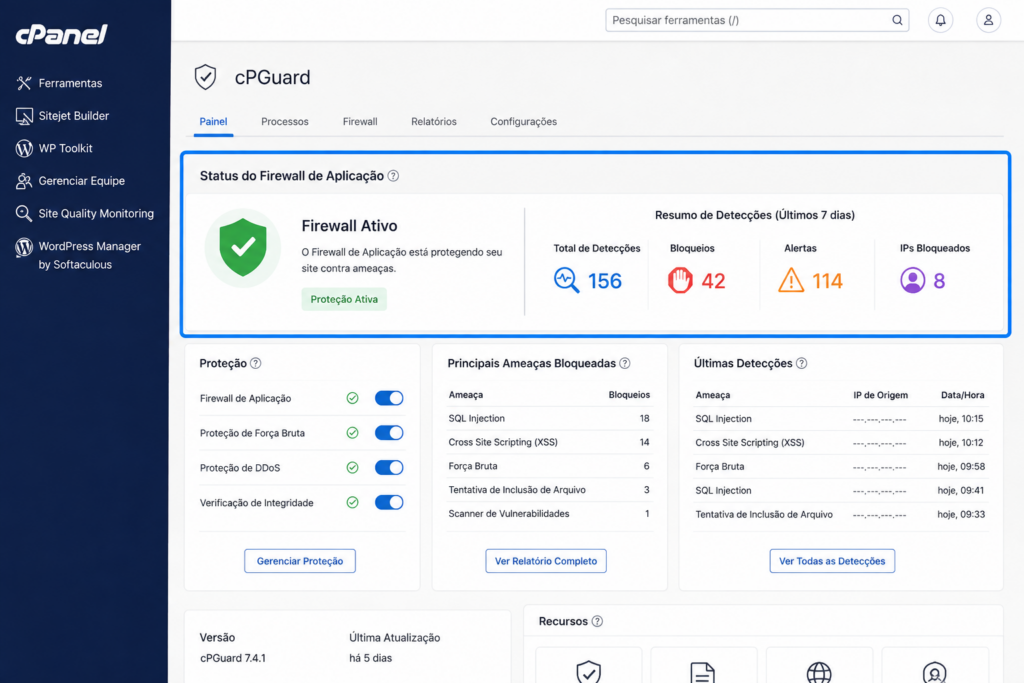This screenshot has width=1024, height=683.
Task: Select Força Bruta detection at hoje, 09:58
Action: tap(841, 466)
